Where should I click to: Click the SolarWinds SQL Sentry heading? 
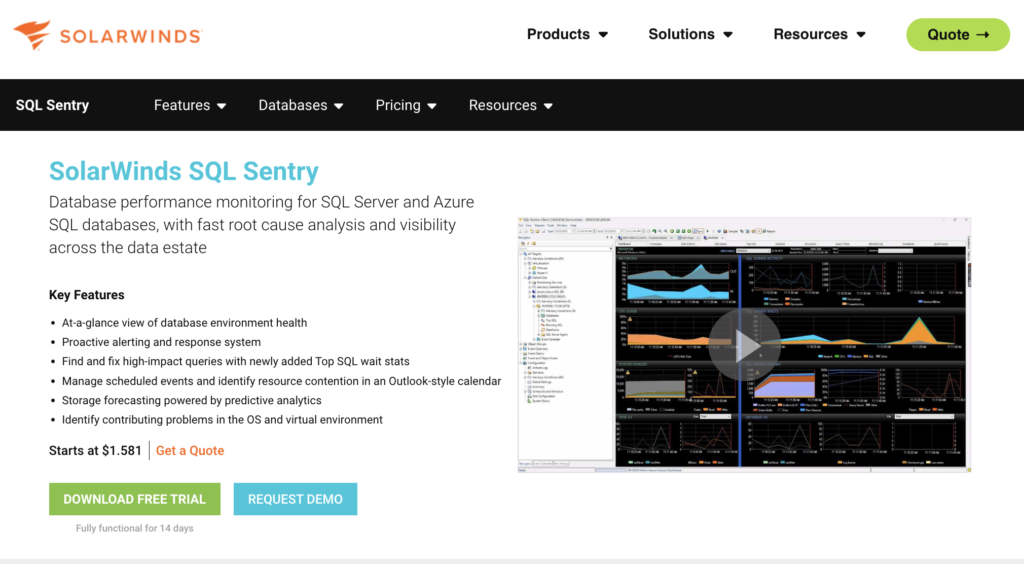pyautogui.click(x=184, y=171)
